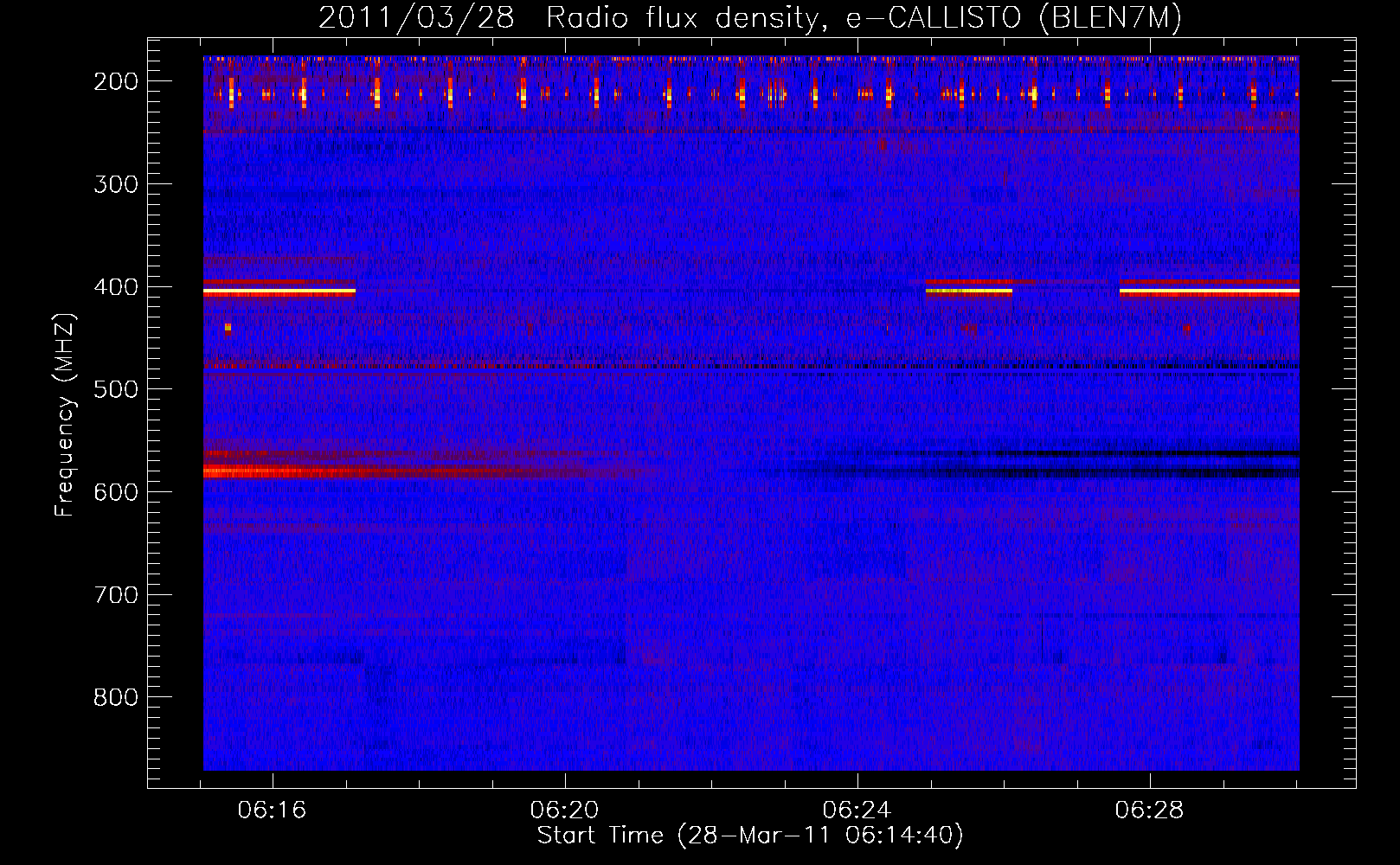Click the 06:24 time tick label
This screenshot has width=1400, height=865.
point(857,811)
